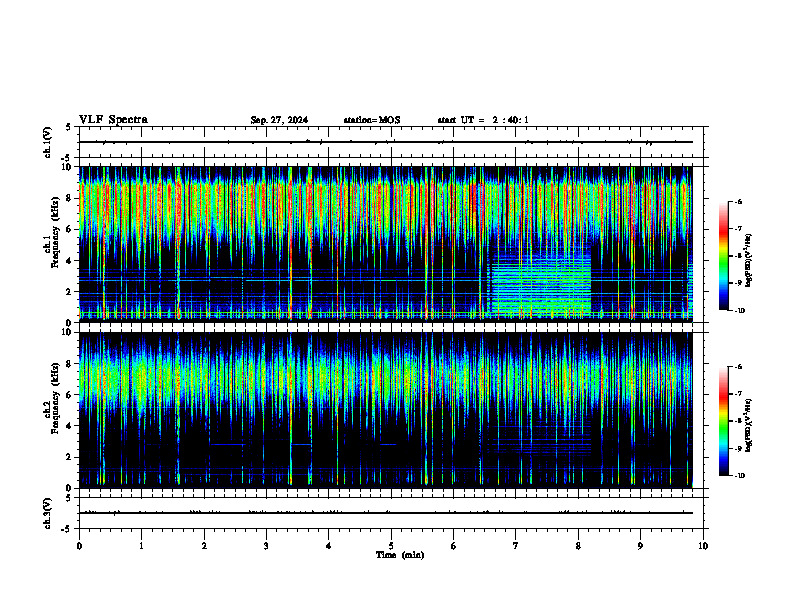Screen dimensions: 792x612
Task: Select the date text "Sep. 27, 2024"
Action: point(279,120)
